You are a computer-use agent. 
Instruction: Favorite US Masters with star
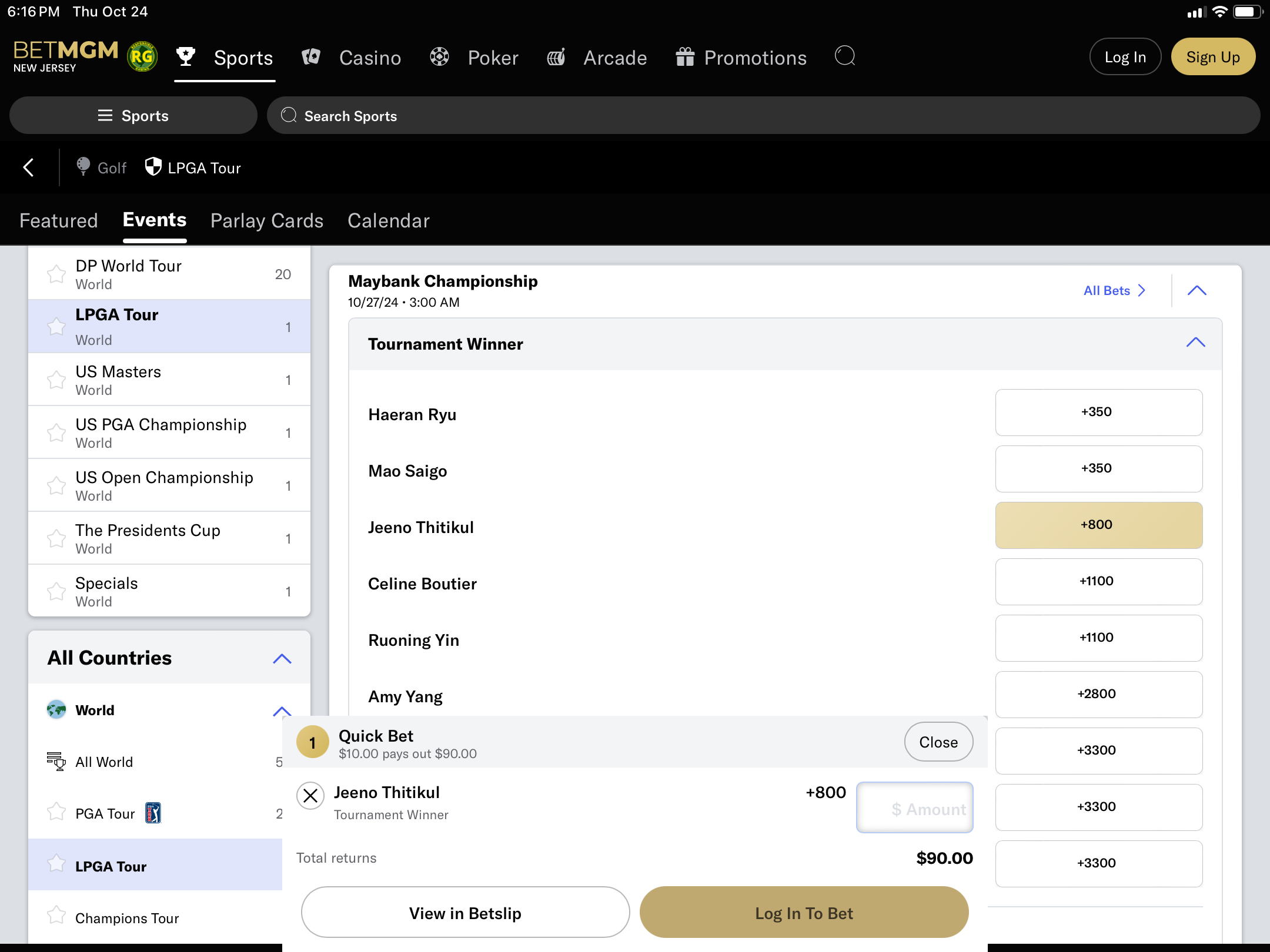(56, 380)
